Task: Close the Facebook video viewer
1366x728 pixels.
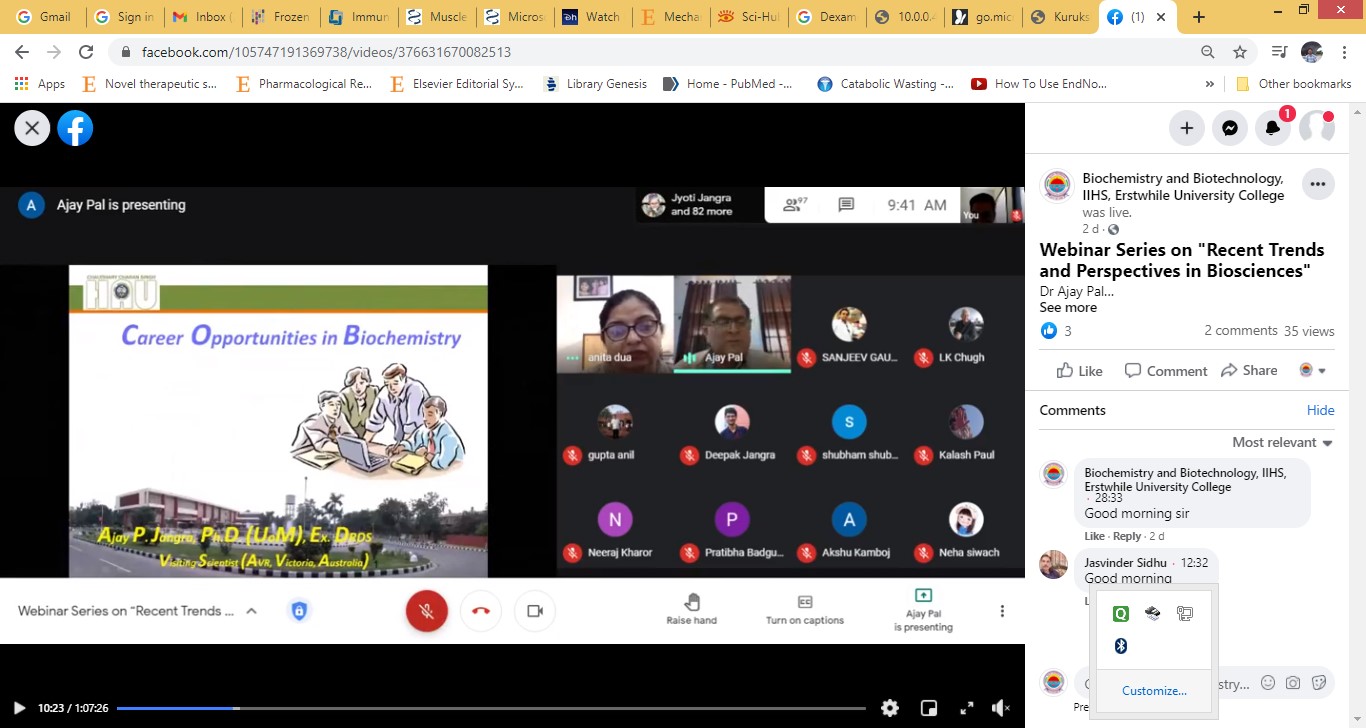Action: tap(32, 128)
